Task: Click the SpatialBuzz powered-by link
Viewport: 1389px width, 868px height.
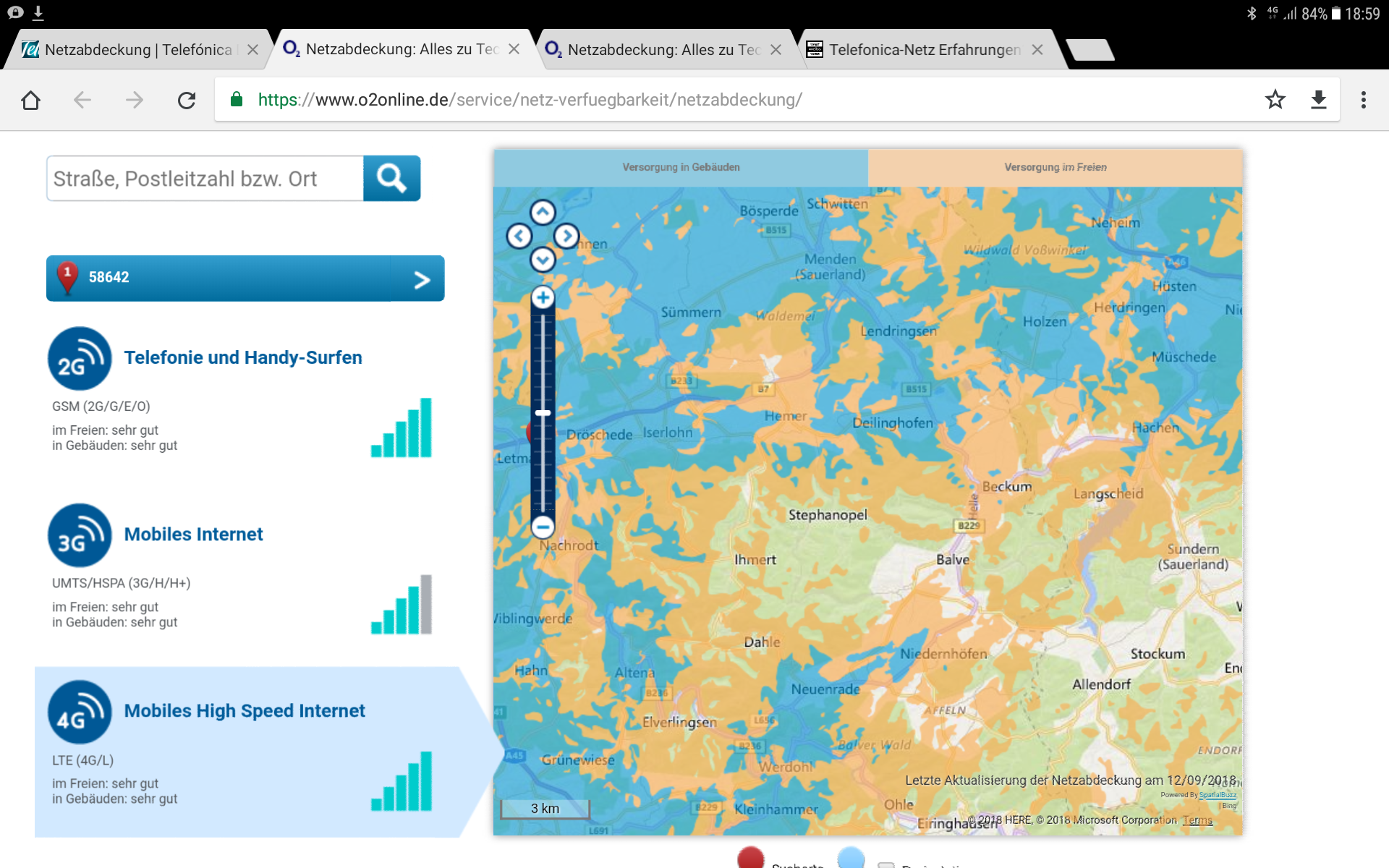Action: tap(1218, 795)
